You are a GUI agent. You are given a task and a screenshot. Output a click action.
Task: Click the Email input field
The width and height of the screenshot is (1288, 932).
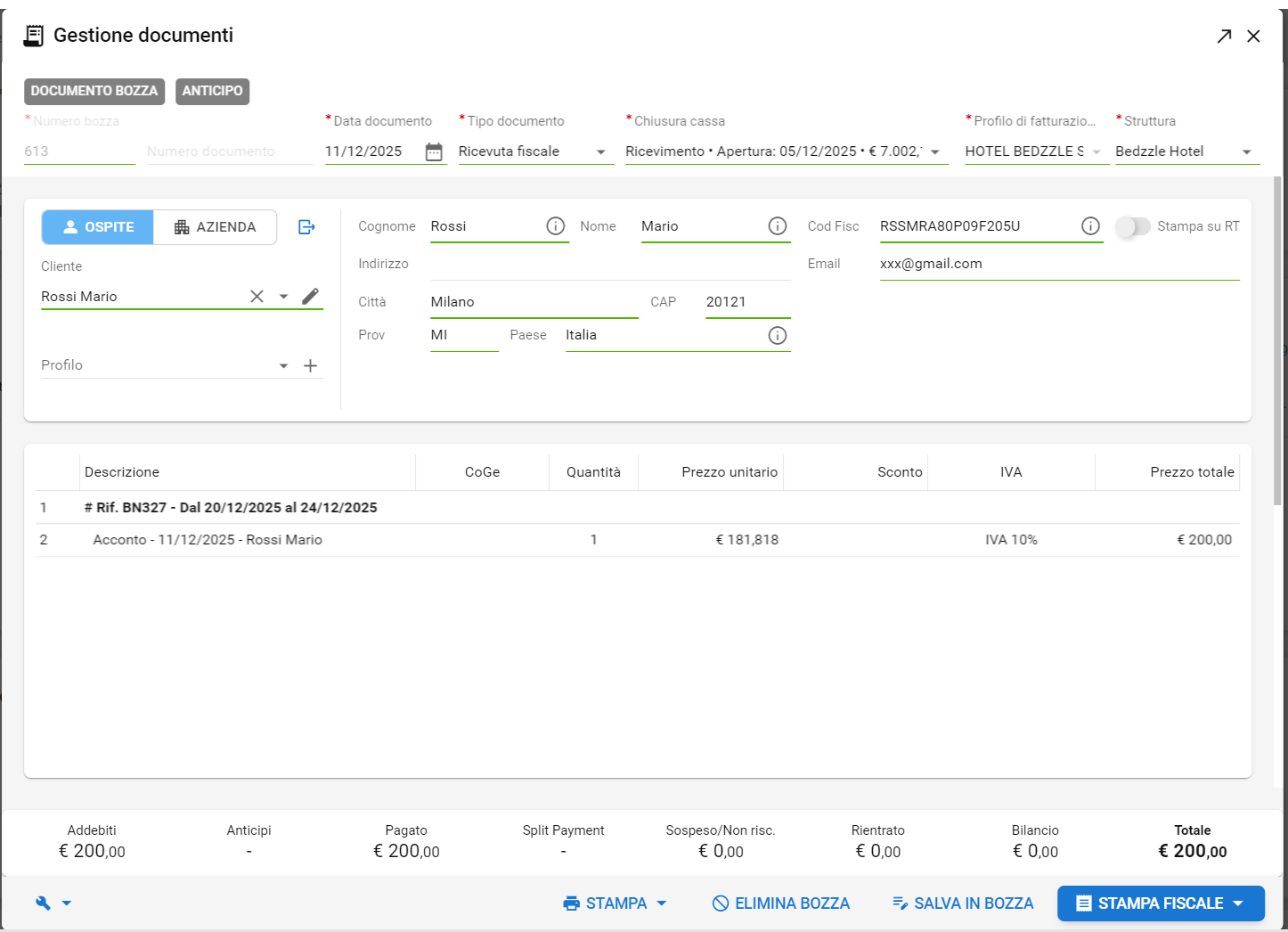[1058, 264]
